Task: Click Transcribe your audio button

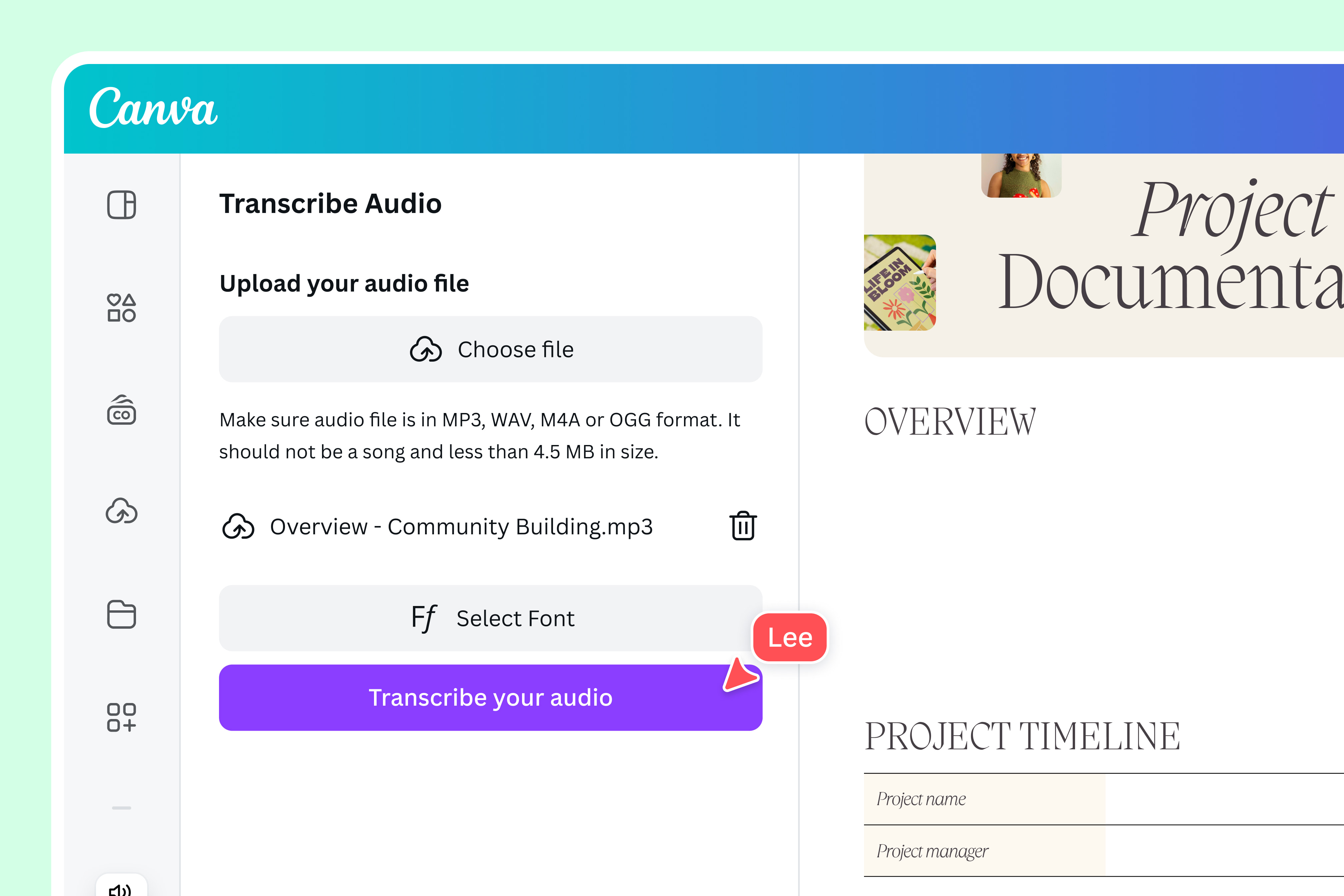Action: point(490,697)
